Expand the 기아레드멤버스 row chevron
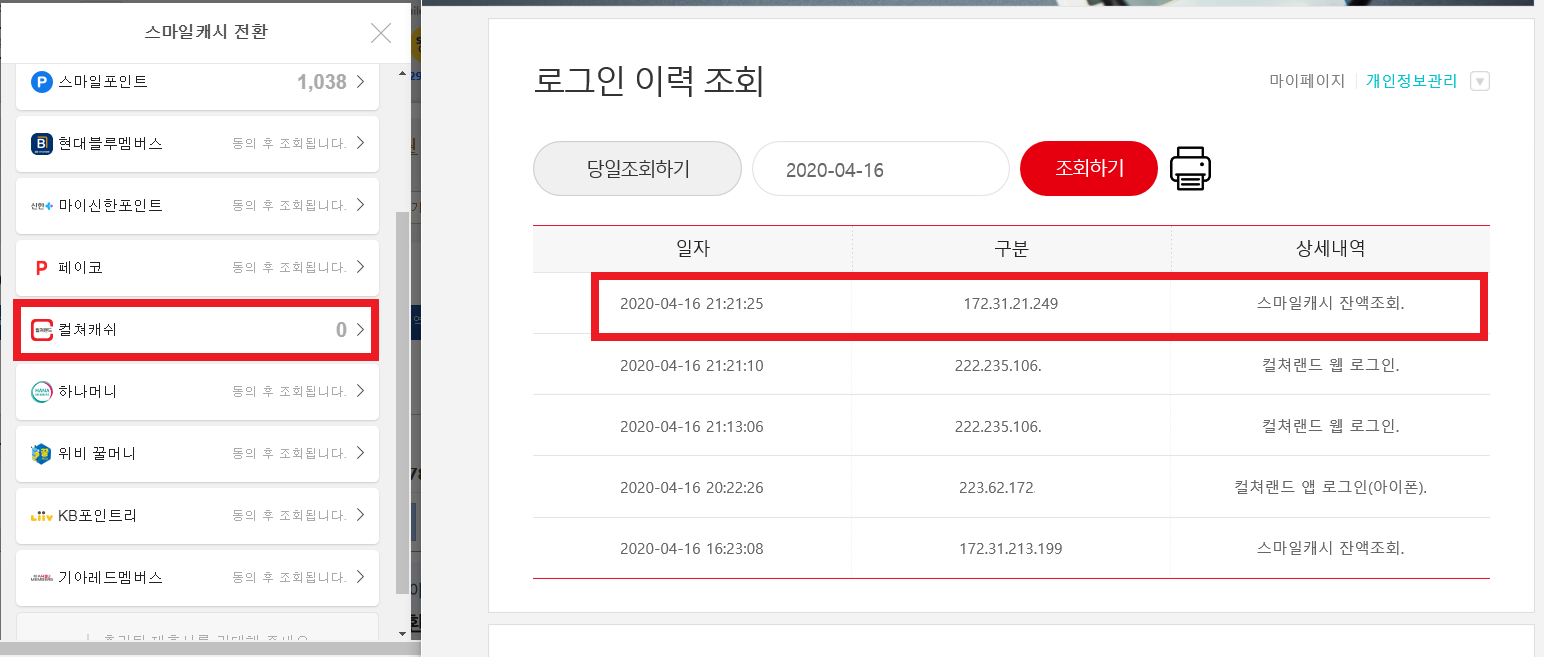 click(x=360, y=577)
